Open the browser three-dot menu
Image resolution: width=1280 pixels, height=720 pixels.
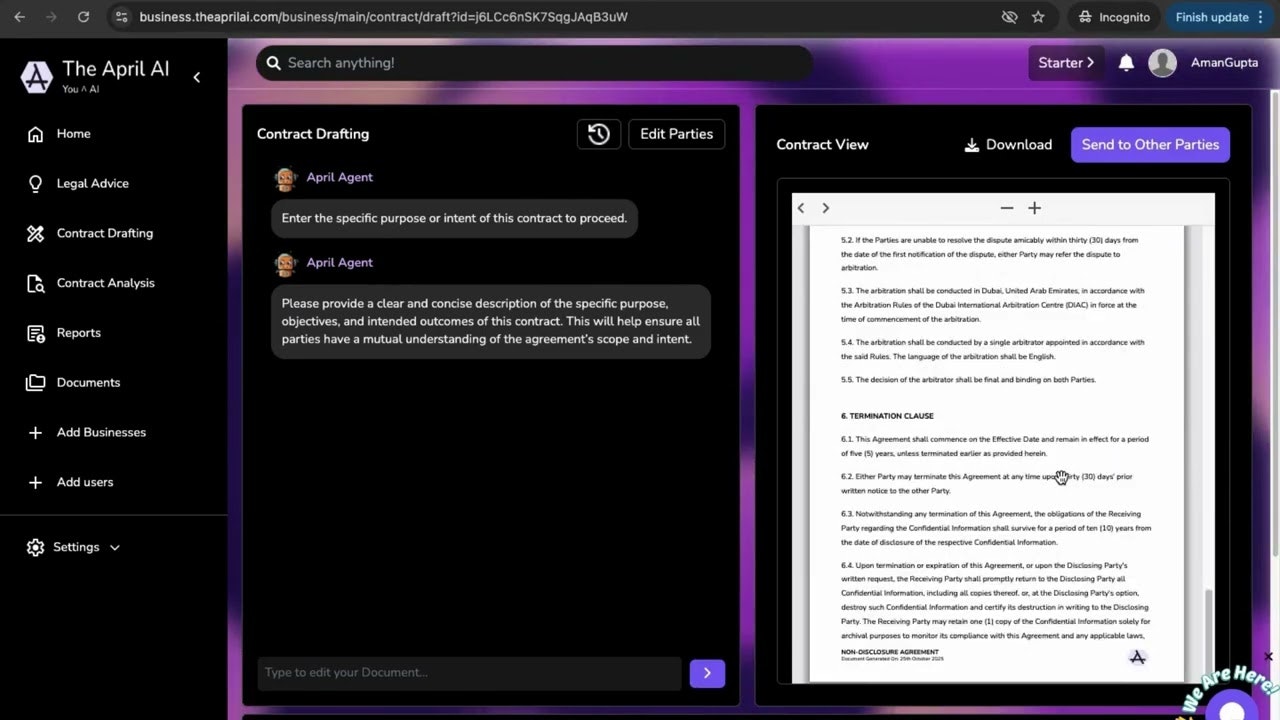[x=1260, y=17]
